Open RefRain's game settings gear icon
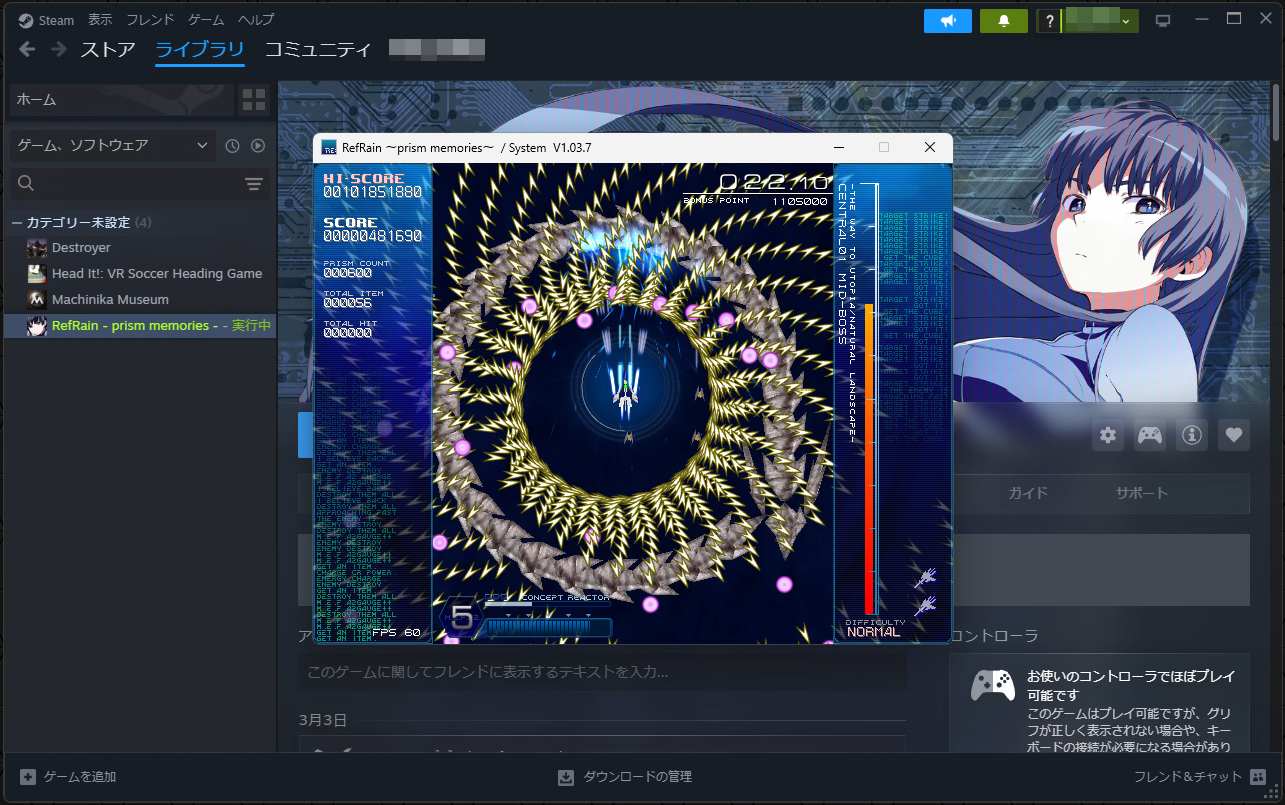1285x805 pixels. (1107, 434)
